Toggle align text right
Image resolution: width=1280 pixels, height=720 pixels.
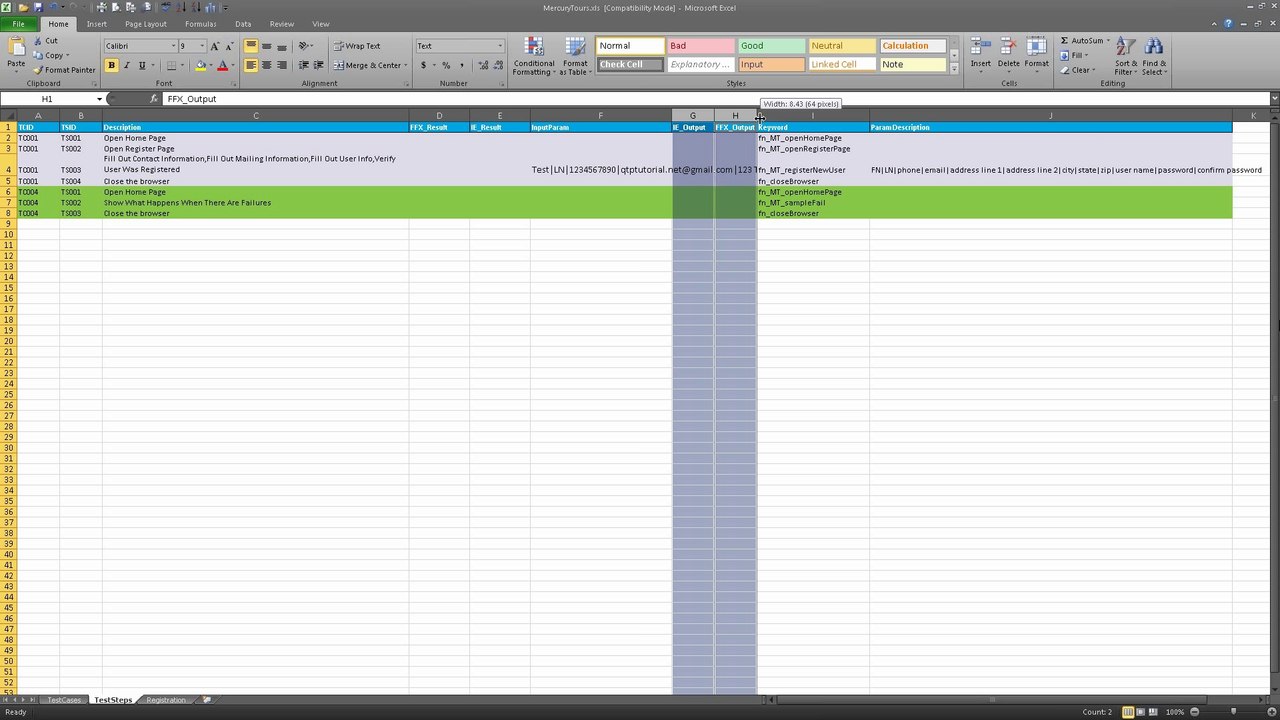(281, 65)
